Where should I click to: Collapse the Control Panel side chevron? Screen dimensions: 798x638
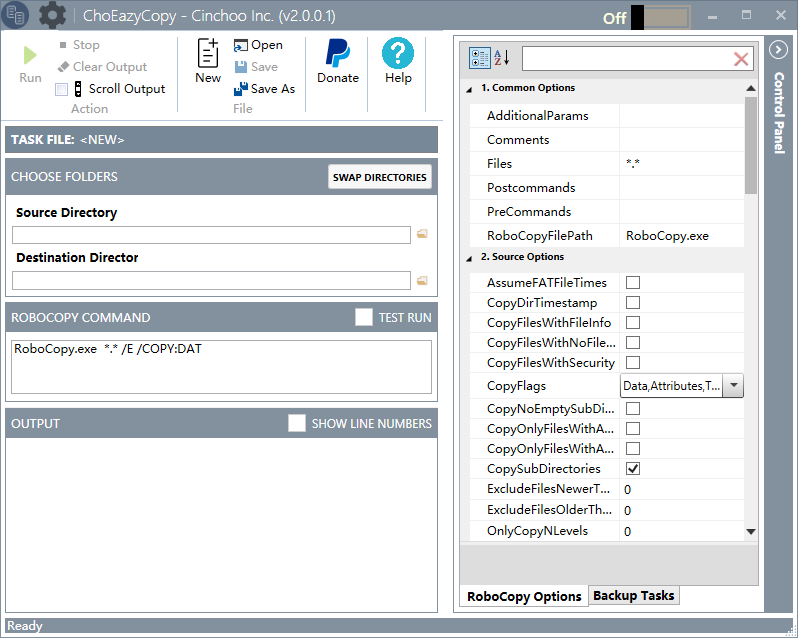pos(778,50)
